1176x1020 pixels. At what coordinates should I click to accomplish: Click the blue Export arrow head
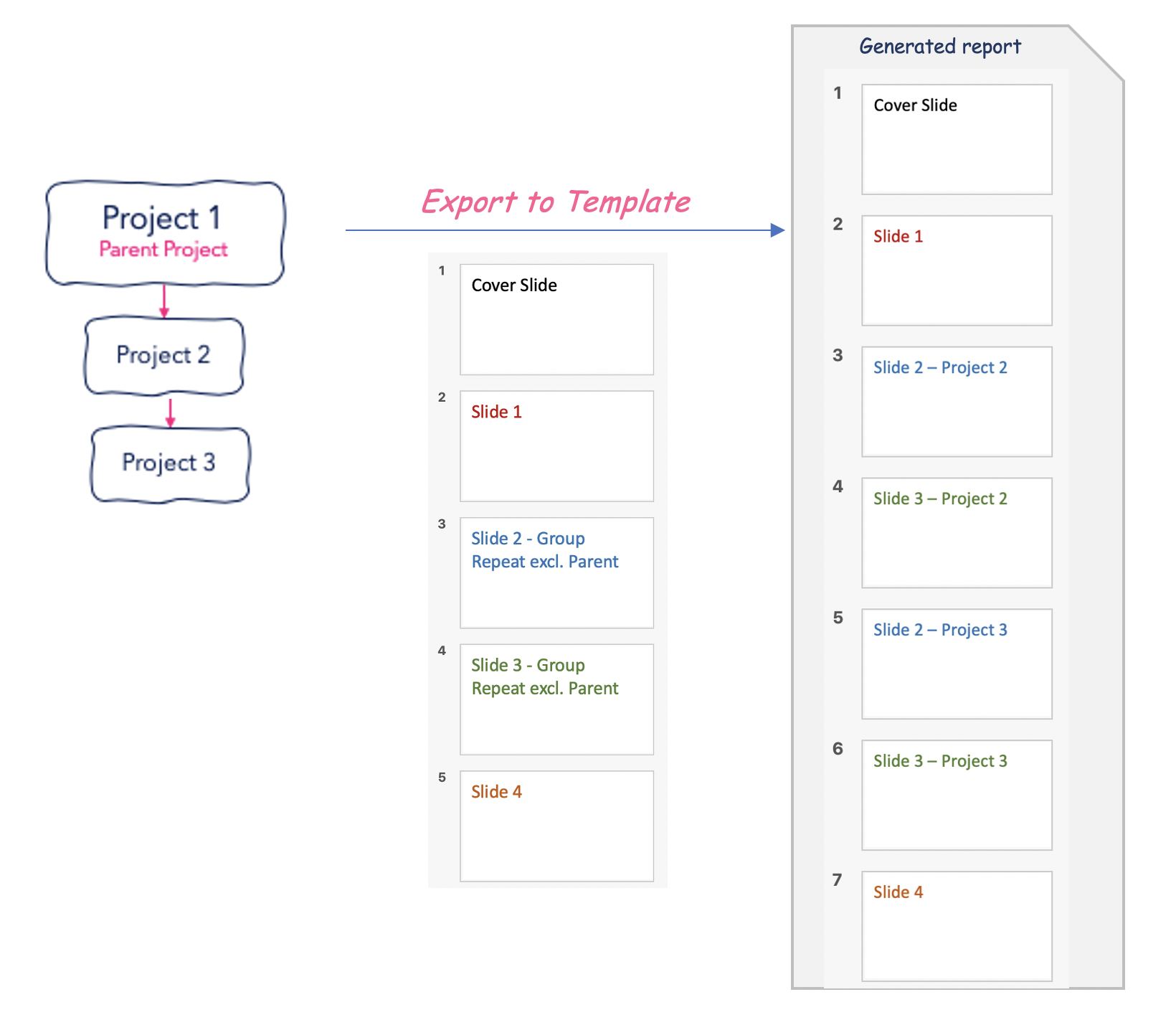[x=778, y=230]
